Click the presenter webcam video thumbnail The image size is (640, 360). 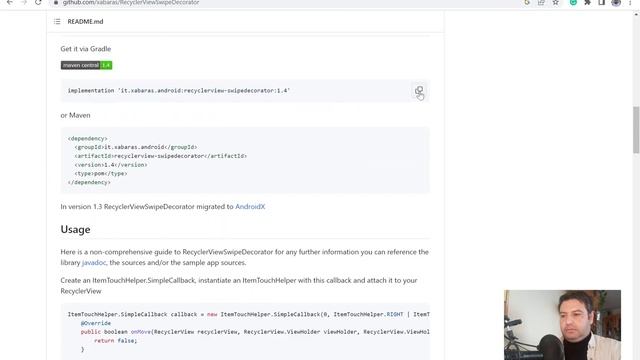tap(562, 325)
